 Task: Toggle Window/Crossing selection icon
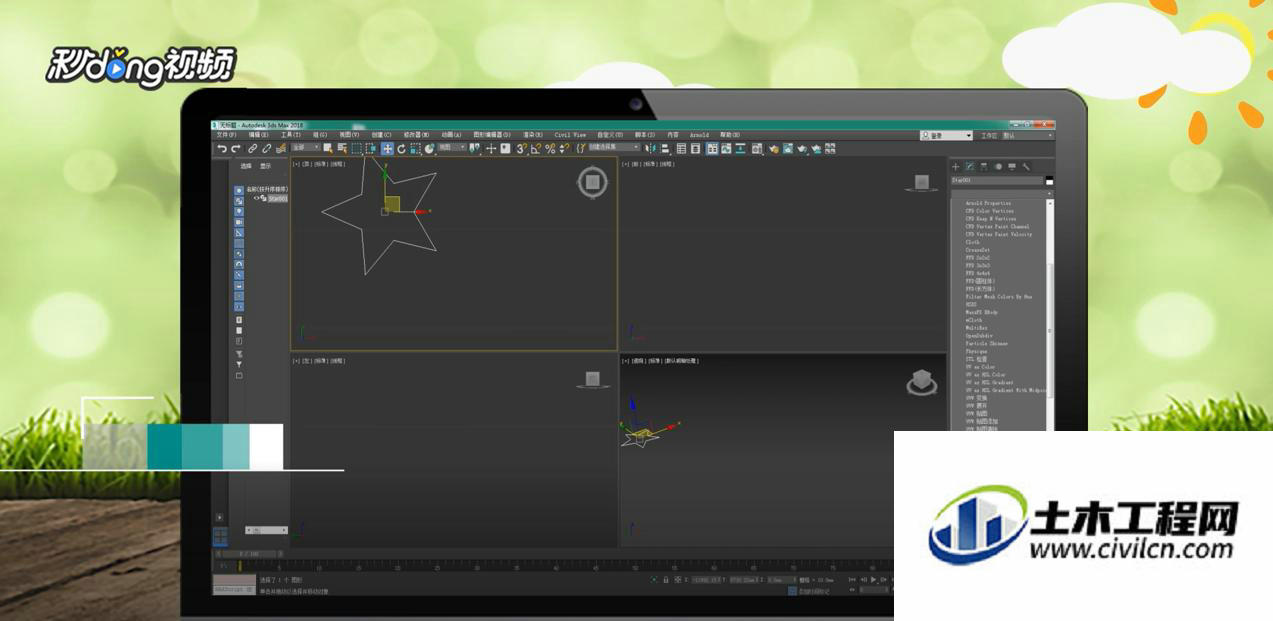pos(370,148)
